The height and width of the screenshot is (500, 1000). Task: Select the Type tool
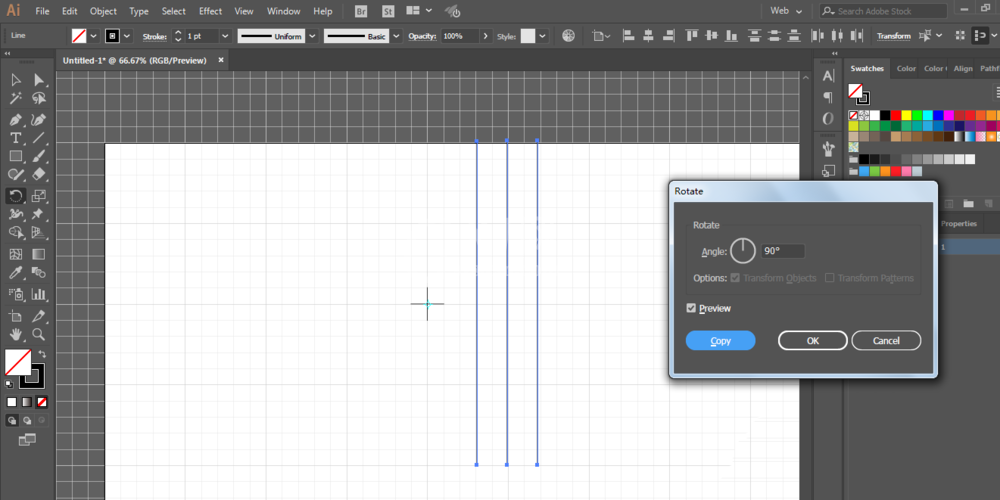(x=16, y=138)
